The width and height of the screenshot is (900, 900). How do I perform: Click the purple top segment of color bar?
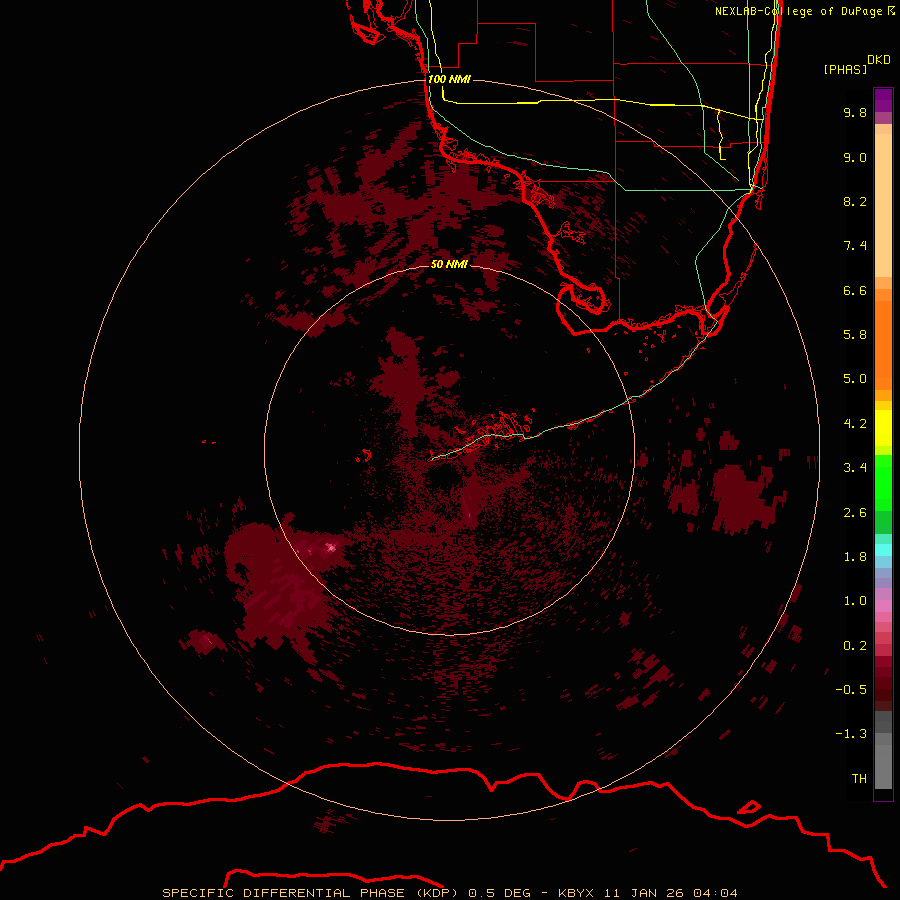[883, 100]
